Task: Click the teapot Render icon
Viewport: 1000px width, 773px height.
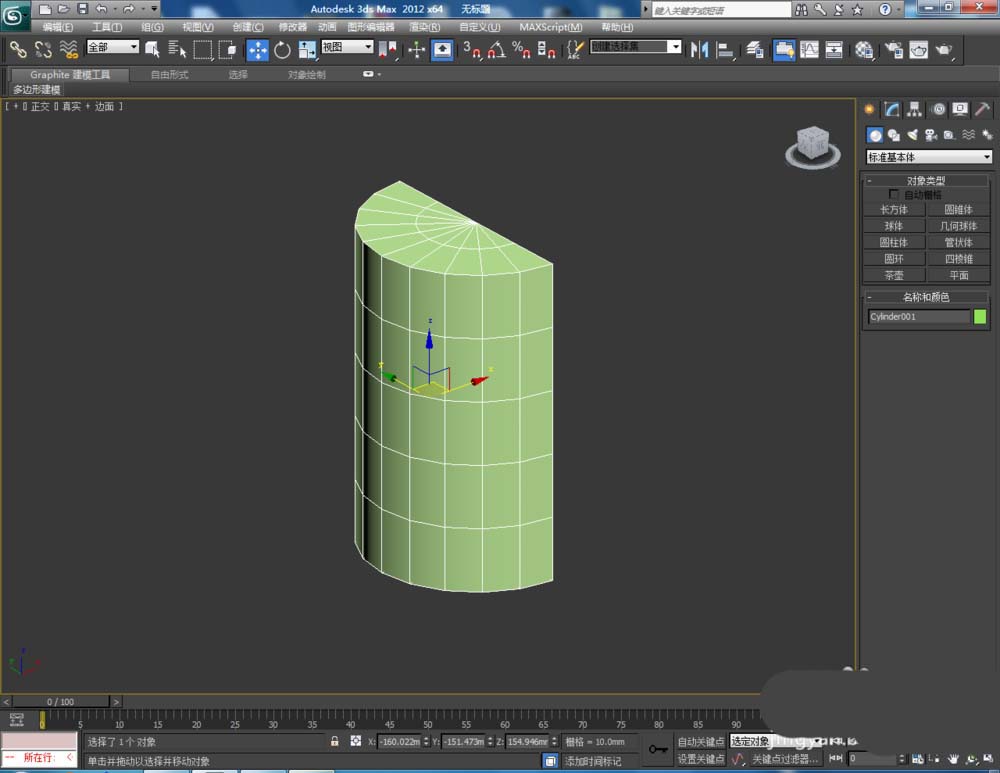Action: pos(943,49)
